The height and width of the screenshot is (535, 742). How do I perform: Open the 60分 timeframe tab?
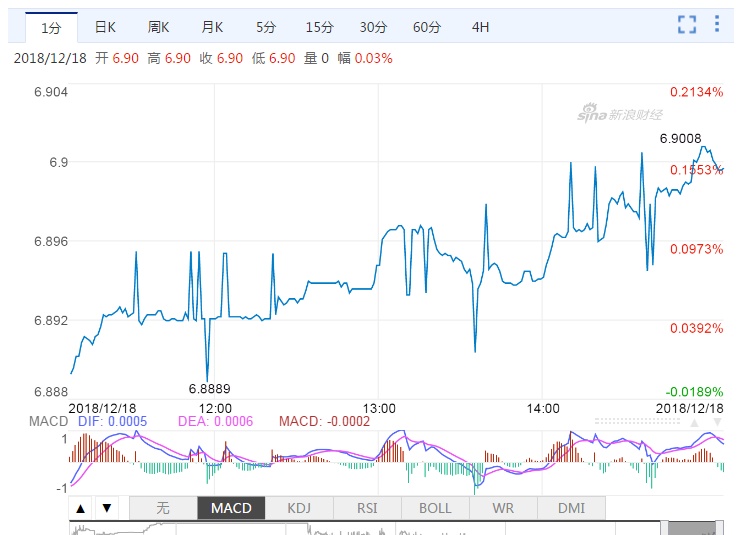(x=426, y=27)
